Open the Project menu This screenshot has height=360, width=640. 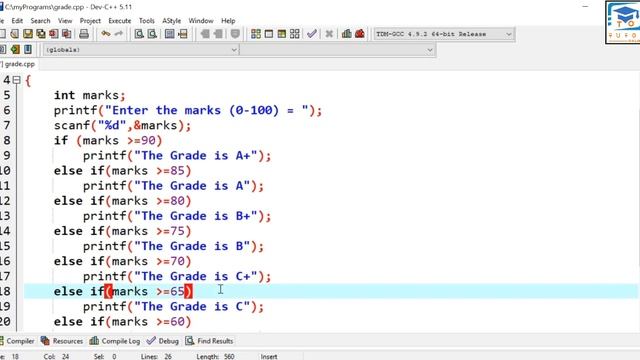(90, 21)
